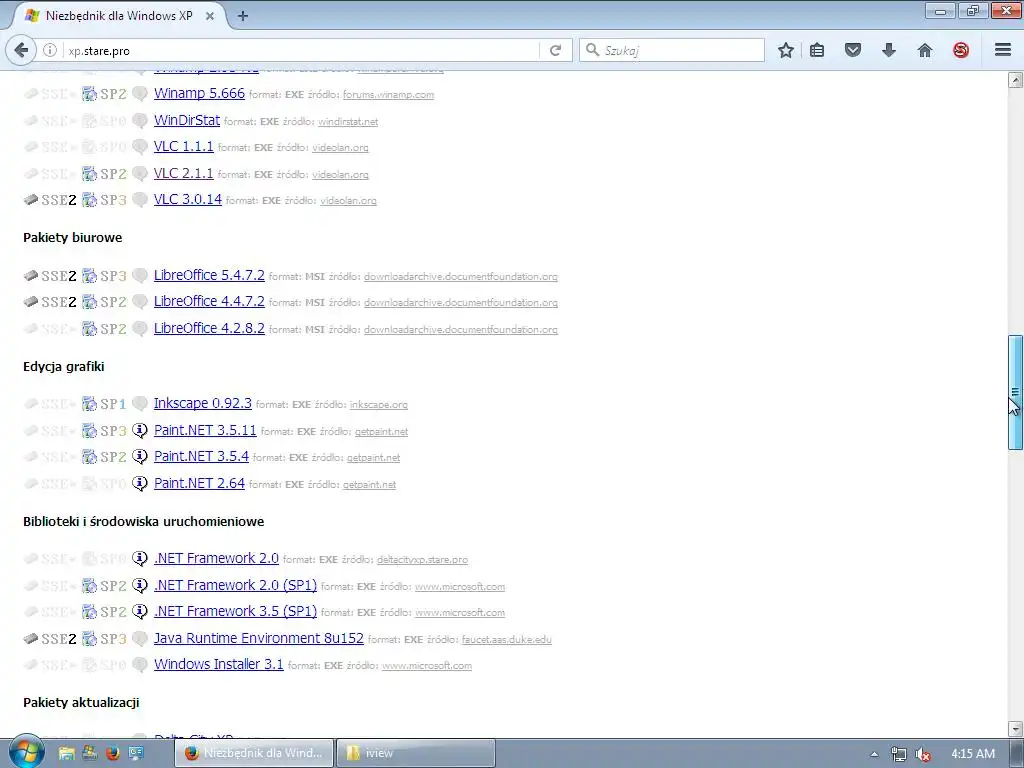Go to the home page
Viewport: 1024px width, 768px height.
925,50
